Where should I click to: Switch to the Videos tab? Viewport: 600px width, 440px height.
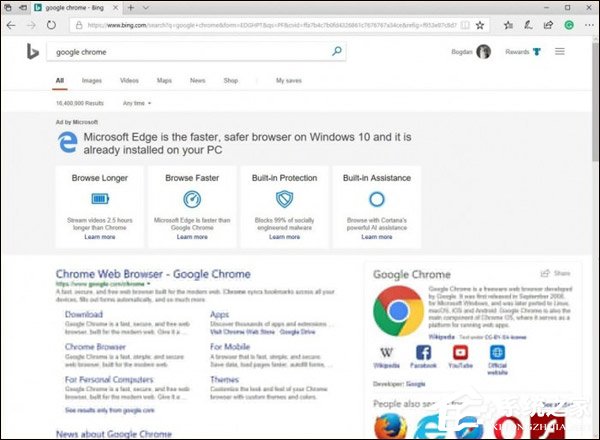click(x=129, y=80)
